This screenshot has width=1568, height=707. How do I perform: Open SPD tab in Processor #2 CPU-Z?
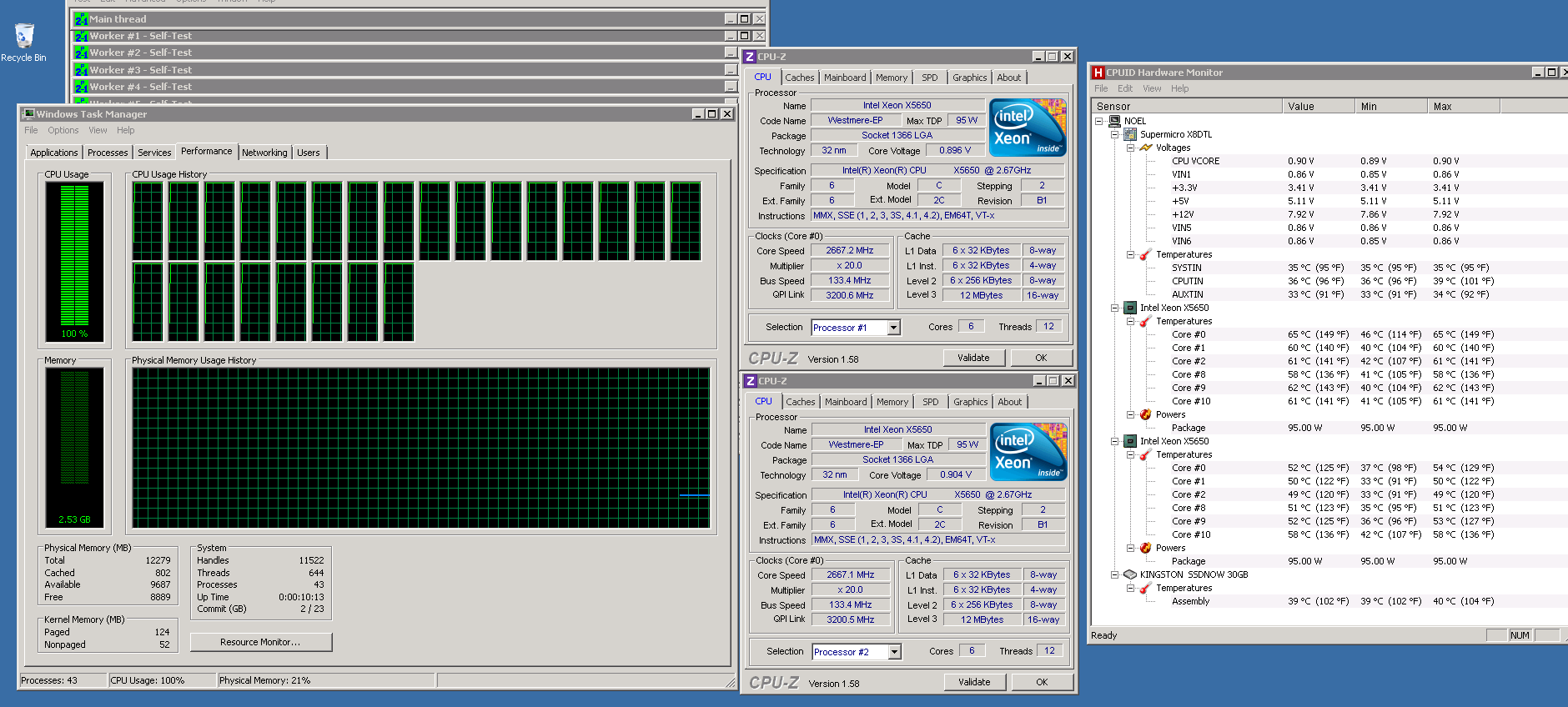[931, 402]
